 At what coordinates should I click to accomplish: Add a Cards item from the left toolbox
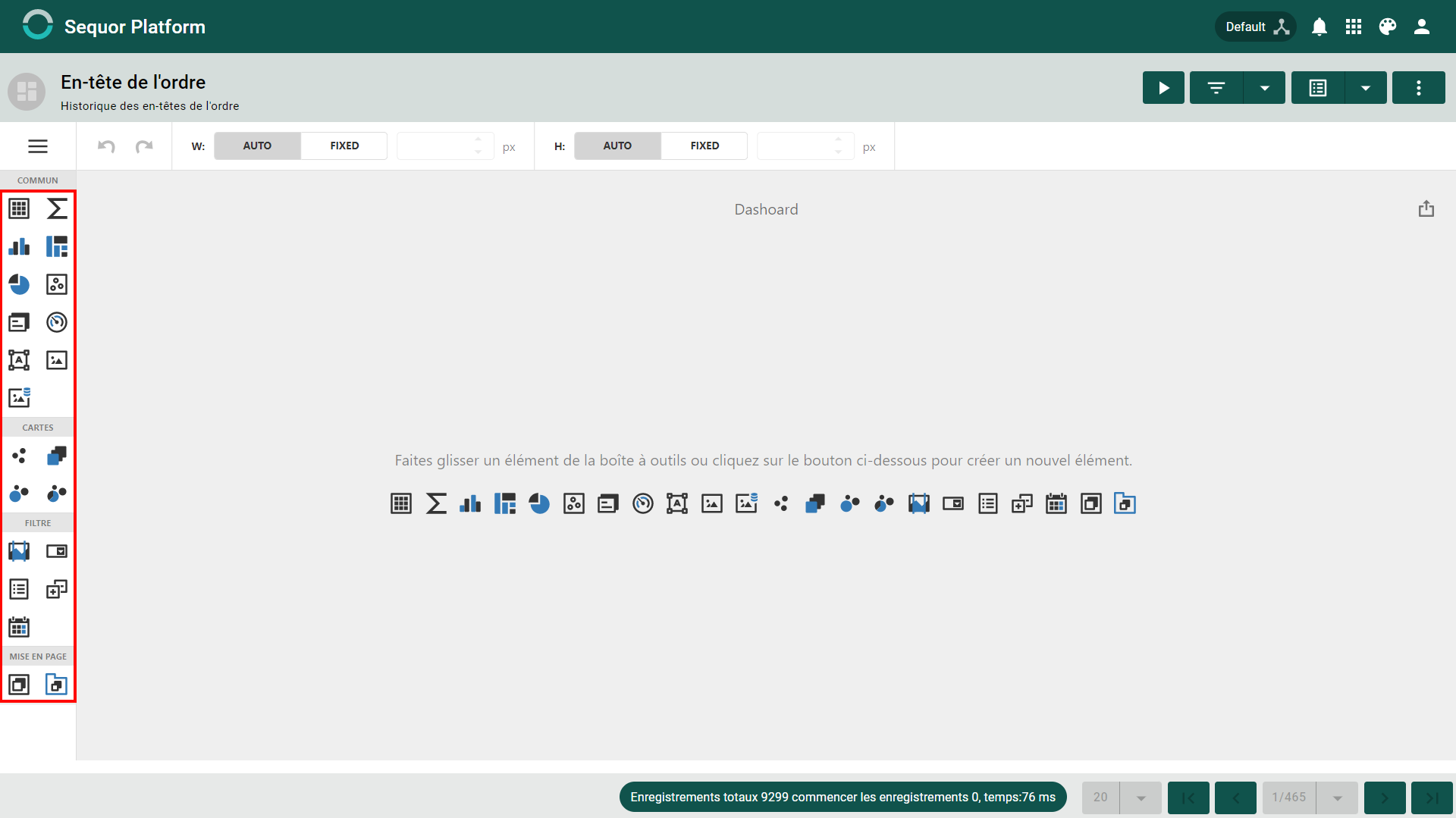click(x=19, y=322)
